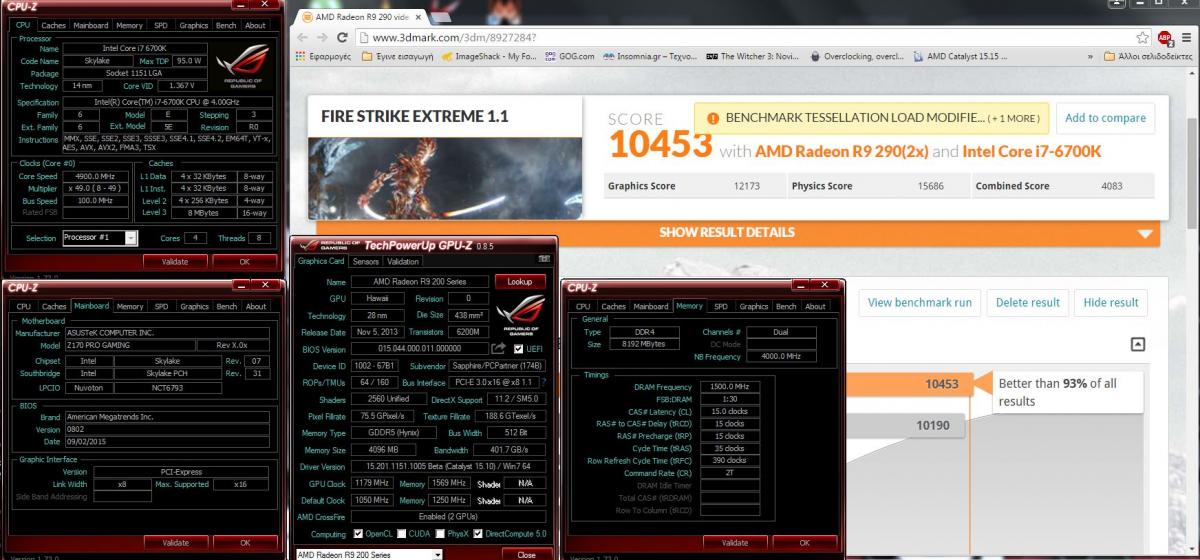Close the AMD Radeon R9 290 browser tab
The image size is (1200, 560).
(417, 17)
